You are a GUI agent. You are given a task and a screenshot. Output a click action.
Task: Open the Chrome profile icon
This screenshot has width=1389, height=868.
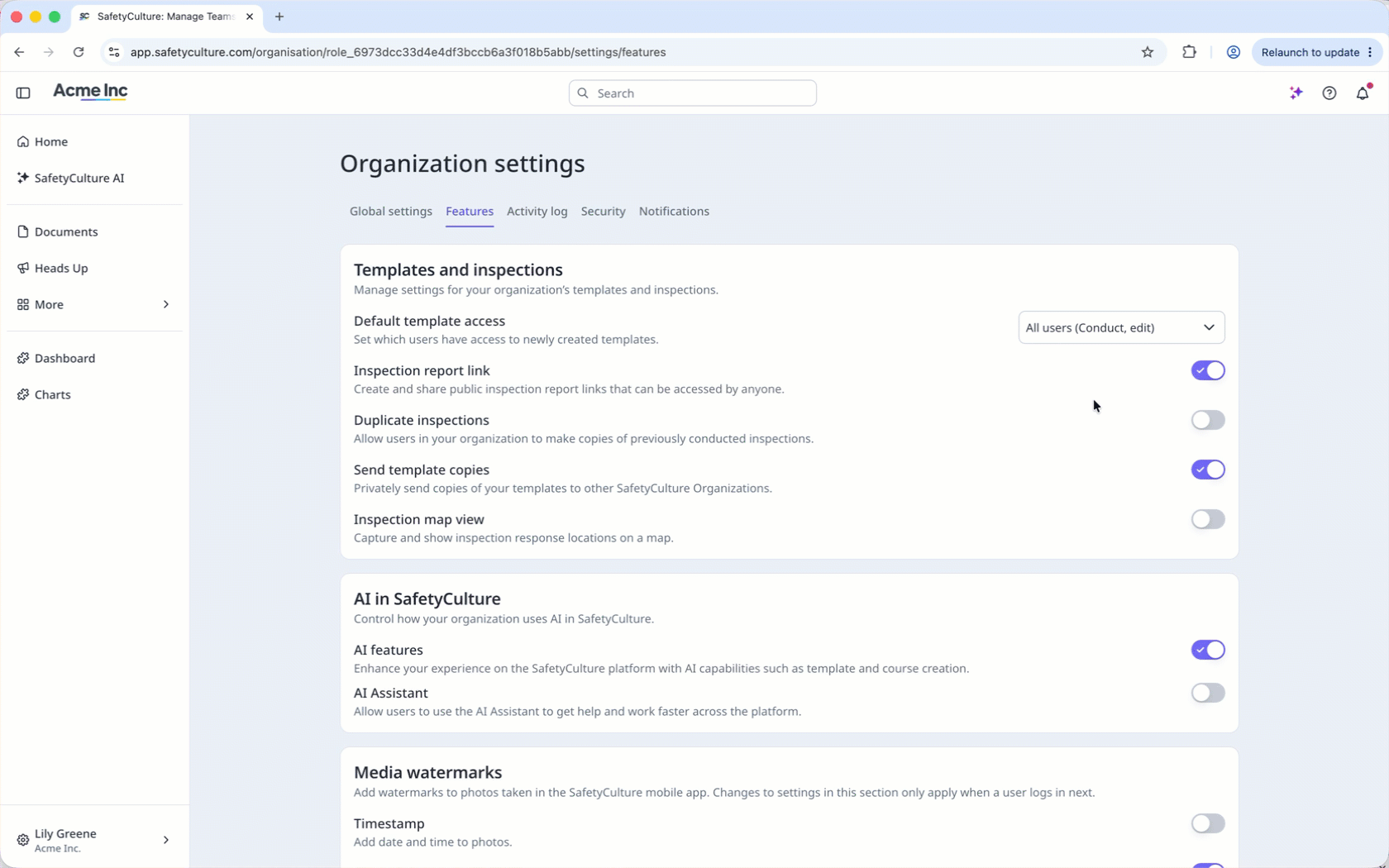(1233, 52)
